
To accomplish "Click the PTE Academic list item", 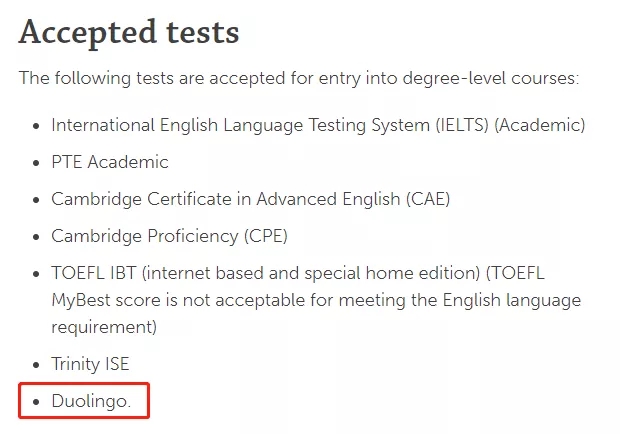I will click(x=110, y=162).
